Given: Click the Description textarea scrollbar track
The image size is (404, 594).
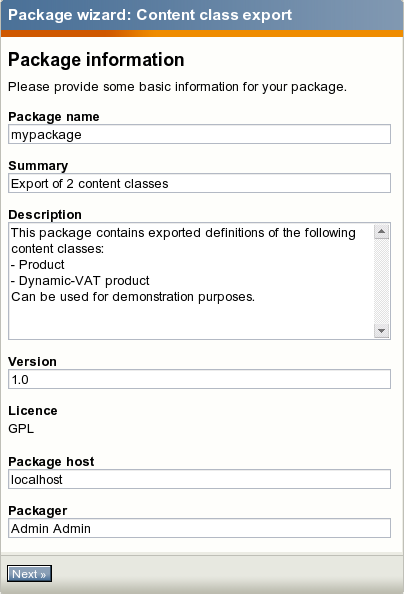Looking at the screenshot, I should (381, 281).
